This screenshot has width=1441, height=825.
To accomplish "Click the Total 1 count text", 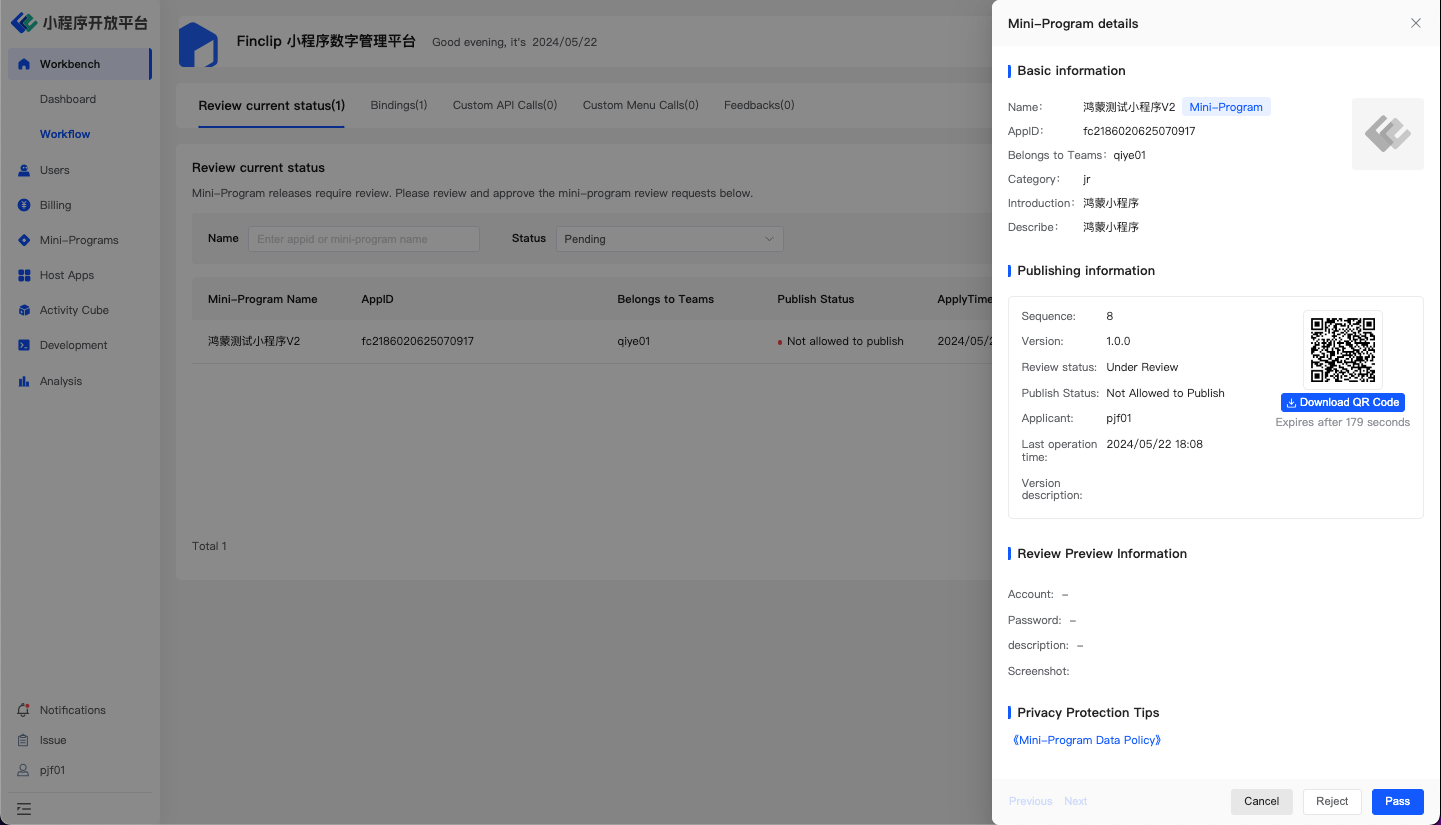I will coord(210,546).
